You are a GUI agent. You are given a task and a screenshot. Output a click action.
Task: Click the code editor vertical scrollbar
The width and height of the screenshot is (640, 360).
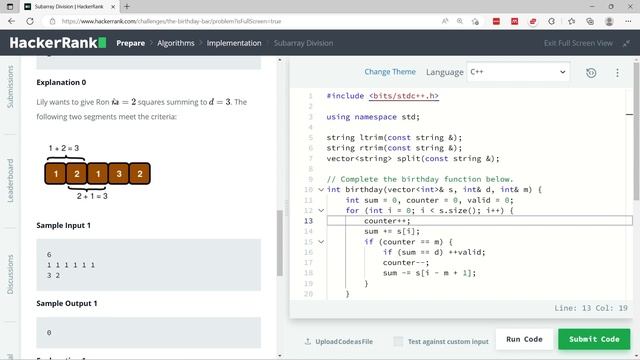pyautogui.click(x=636, y=131)
